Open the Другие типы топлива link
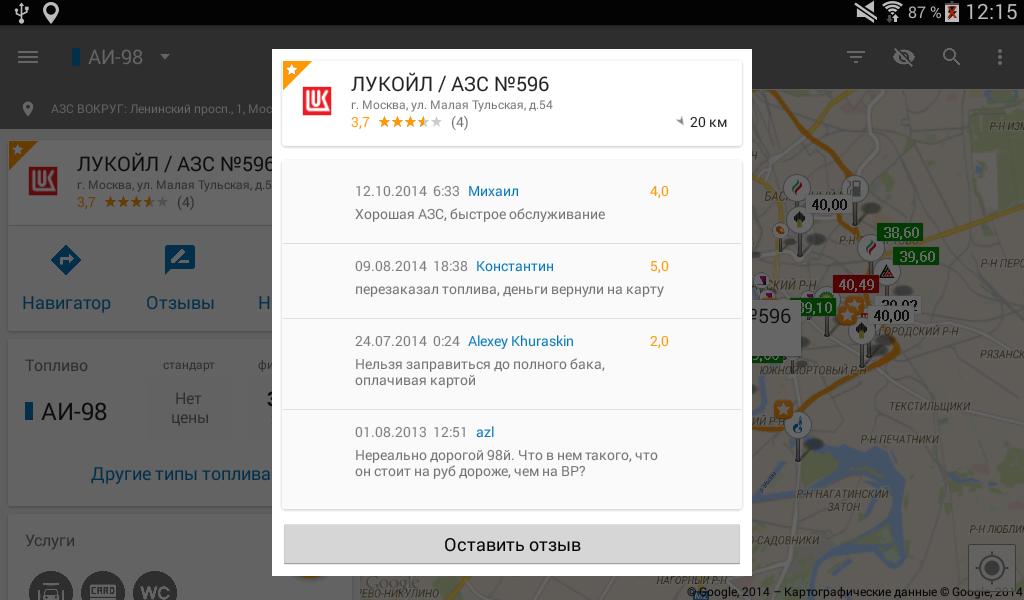1024x600 pixels. click(x=181, y=474)
